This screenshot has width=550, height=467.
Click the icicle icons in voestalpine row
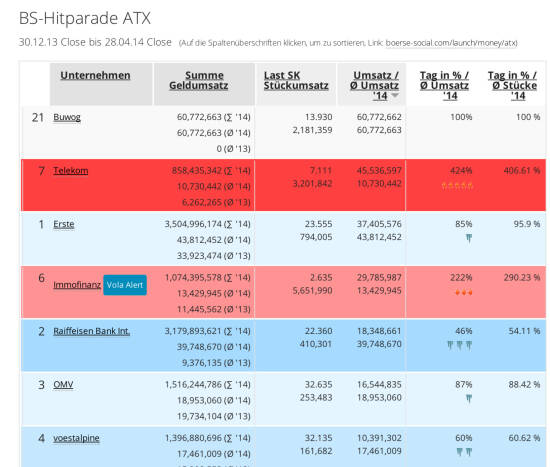click(464, 452)
